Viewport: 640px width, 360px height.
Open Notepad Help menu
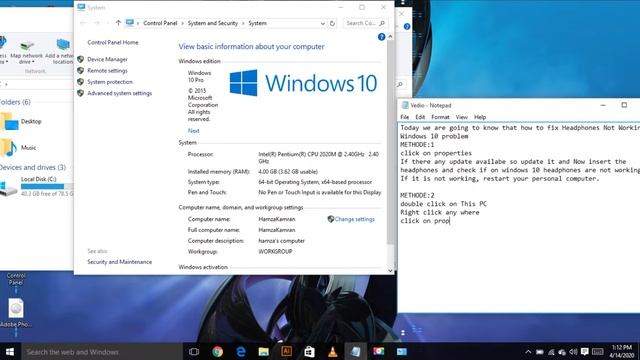click(480, 117)
